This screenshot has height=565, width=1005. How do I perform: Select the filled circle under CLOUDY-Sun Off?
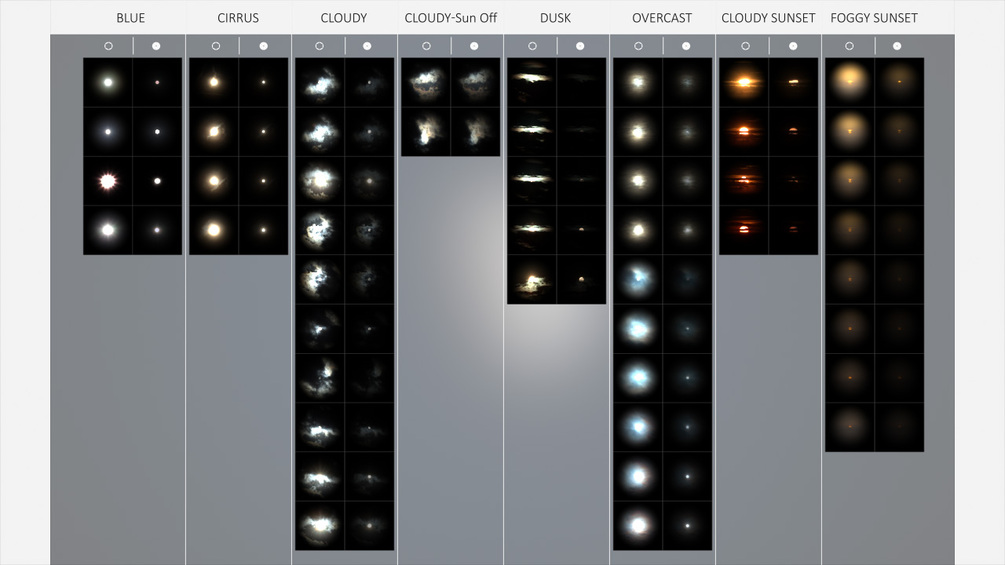point(474,46)
